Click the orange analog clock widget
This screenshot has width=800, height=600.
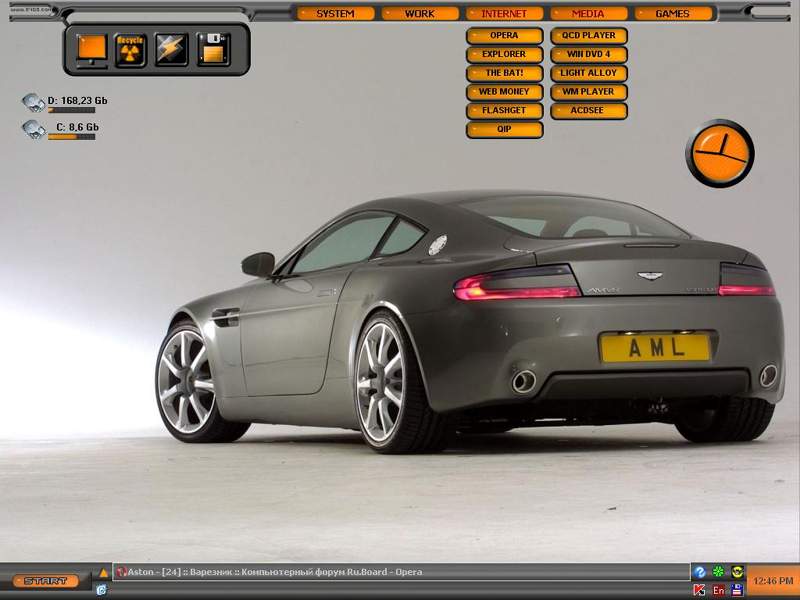pos(719,153)
